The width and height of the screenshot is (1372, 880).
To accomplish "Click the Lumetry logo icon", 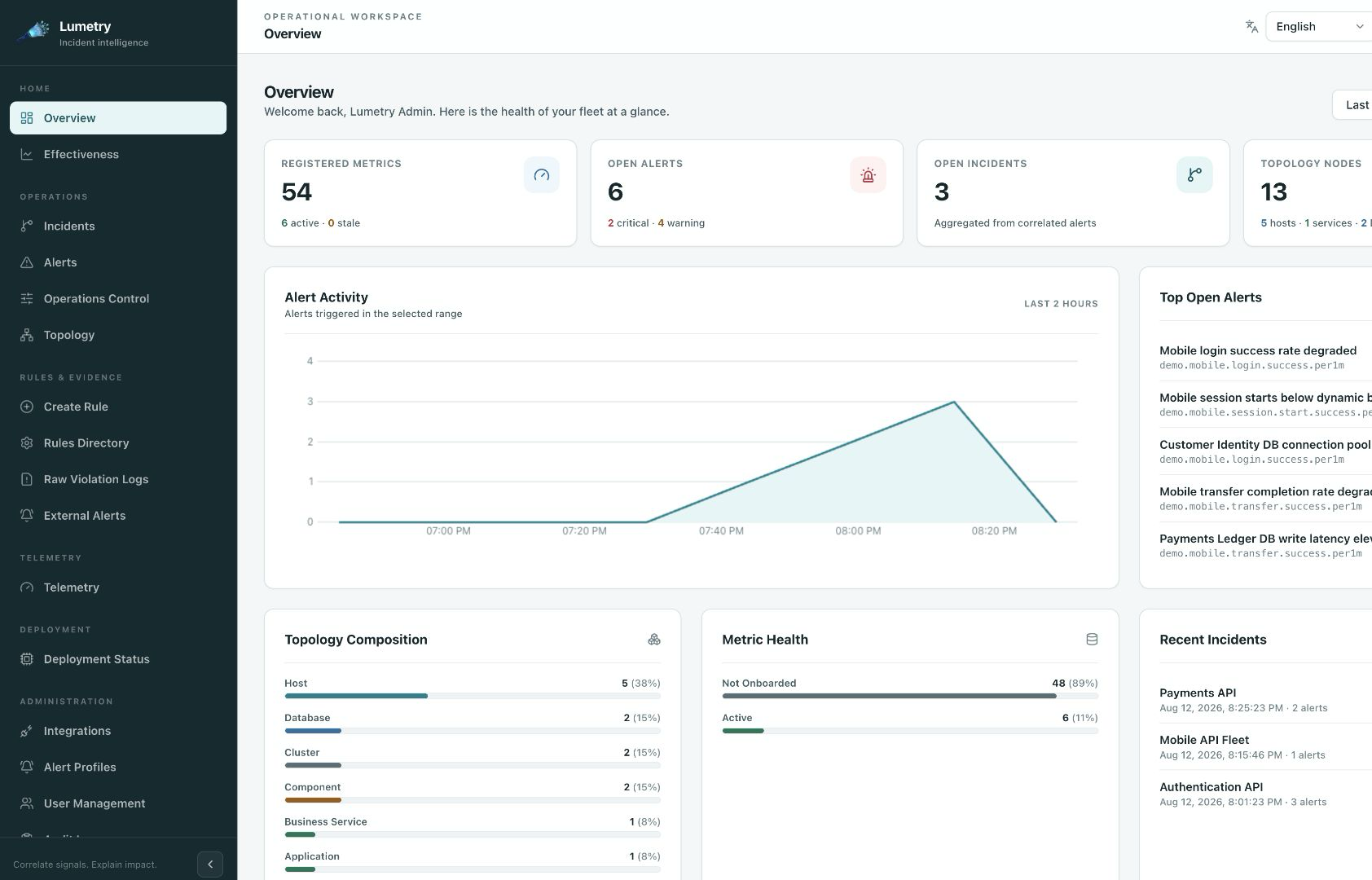I will point(33,32).
